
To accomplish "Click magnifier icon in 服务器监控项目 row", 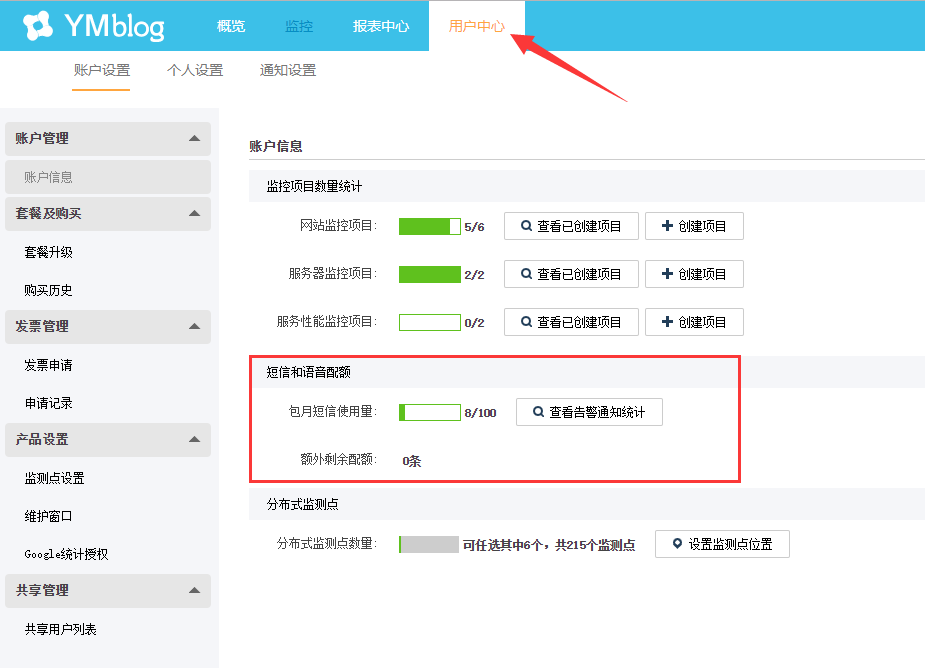I will coord(525,274).
